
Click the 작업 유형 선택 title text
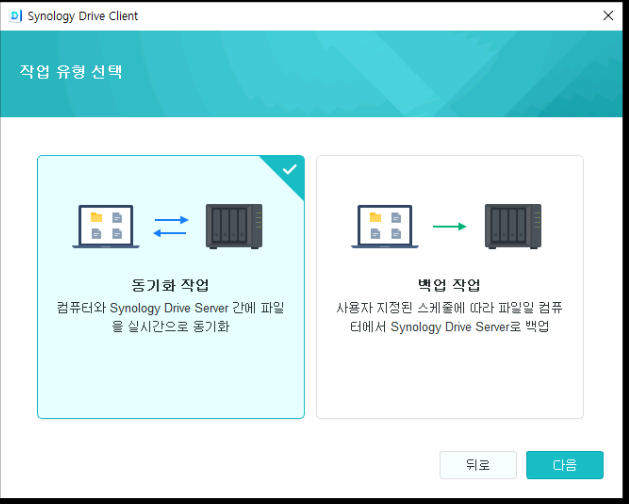71,71
